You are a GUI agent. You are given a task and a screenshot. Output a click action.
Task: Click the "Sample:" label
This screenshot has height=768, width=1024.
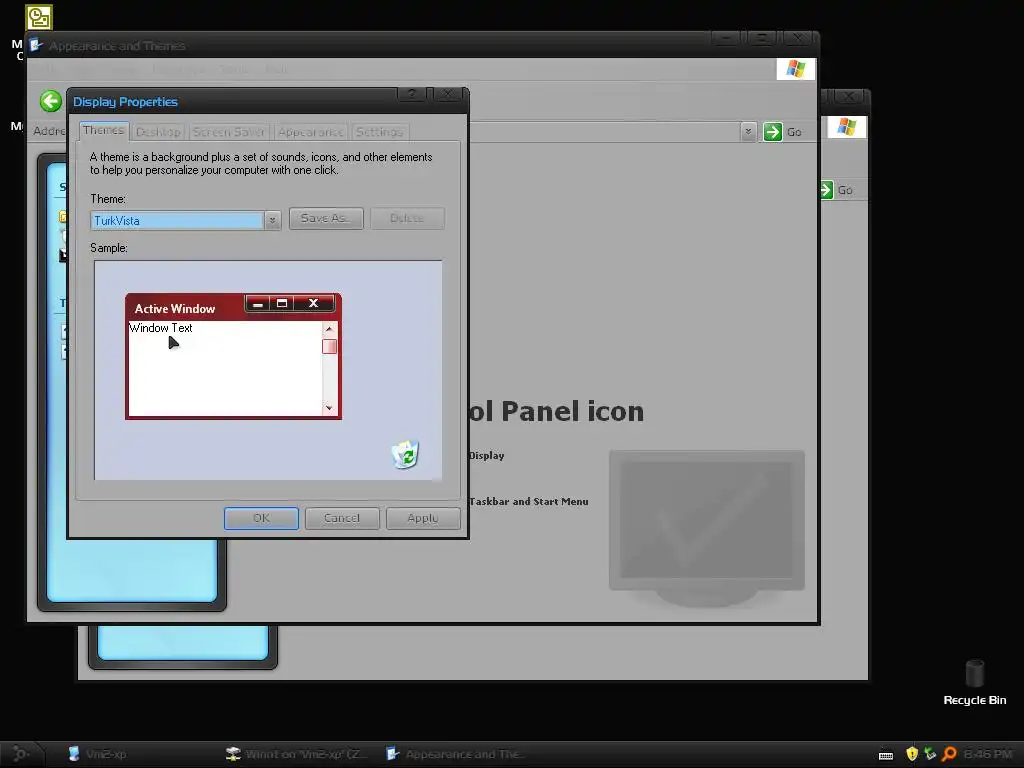click(109, 248)
